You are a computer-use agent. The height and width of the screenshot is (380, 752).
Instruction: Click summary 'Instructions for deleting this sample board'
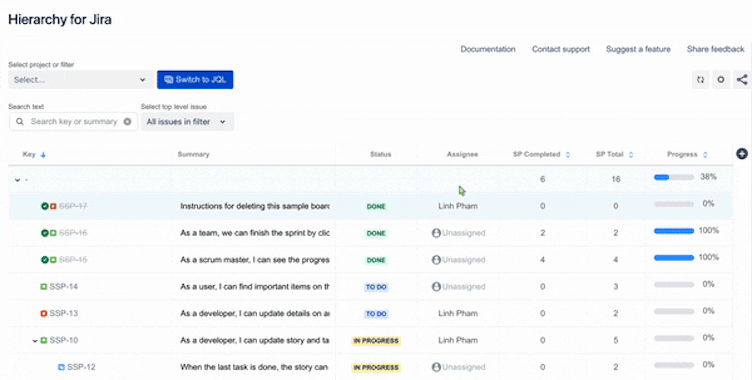(255, 206)
